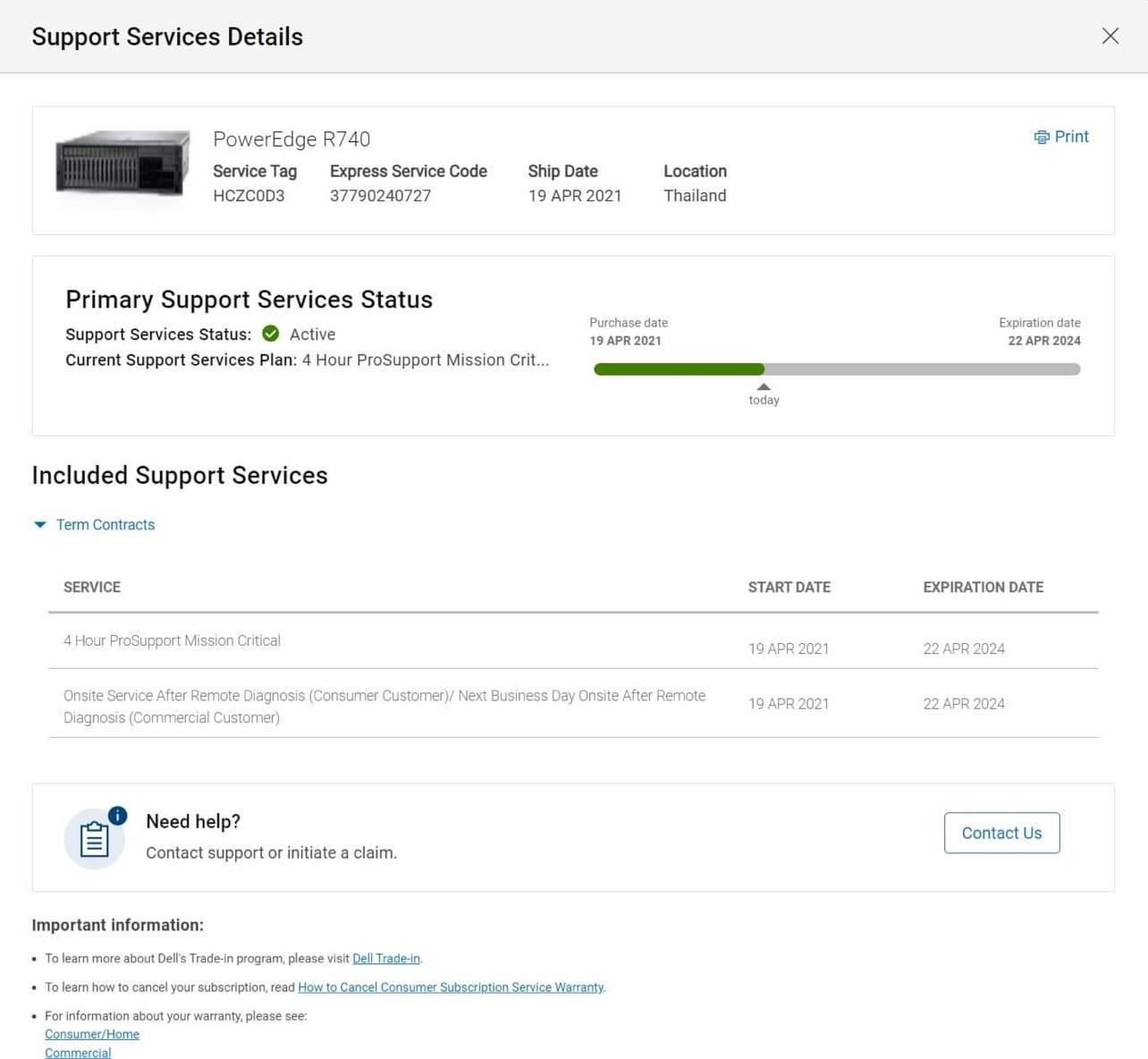1148x1059 pixels.
Task: Collapse the Term Contracts section arrow
Action: click(39, 525)
